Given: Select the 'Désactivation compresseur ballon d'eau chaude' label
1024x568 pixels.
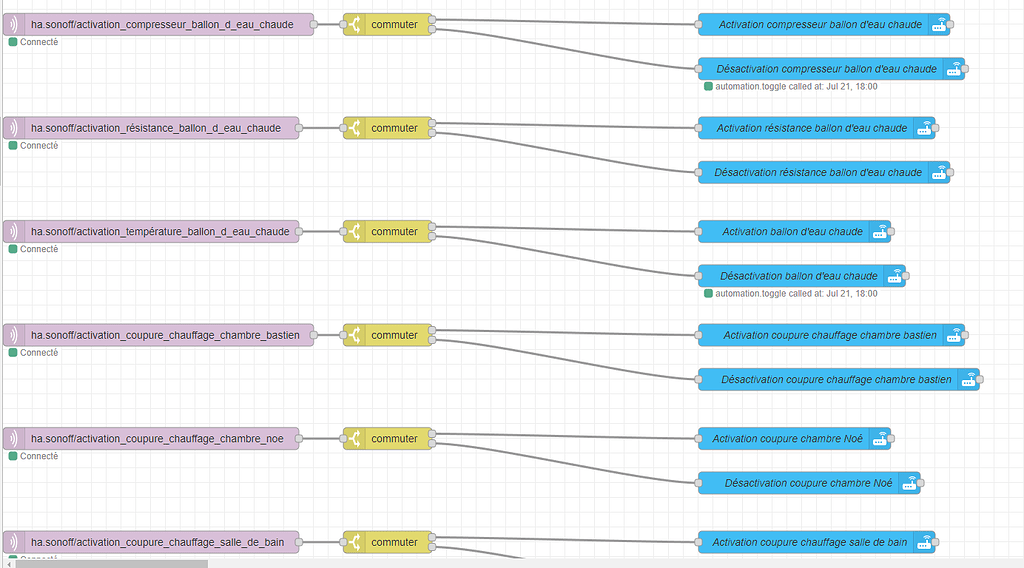Looking at the screenshot, I should (x=826, y=69).
